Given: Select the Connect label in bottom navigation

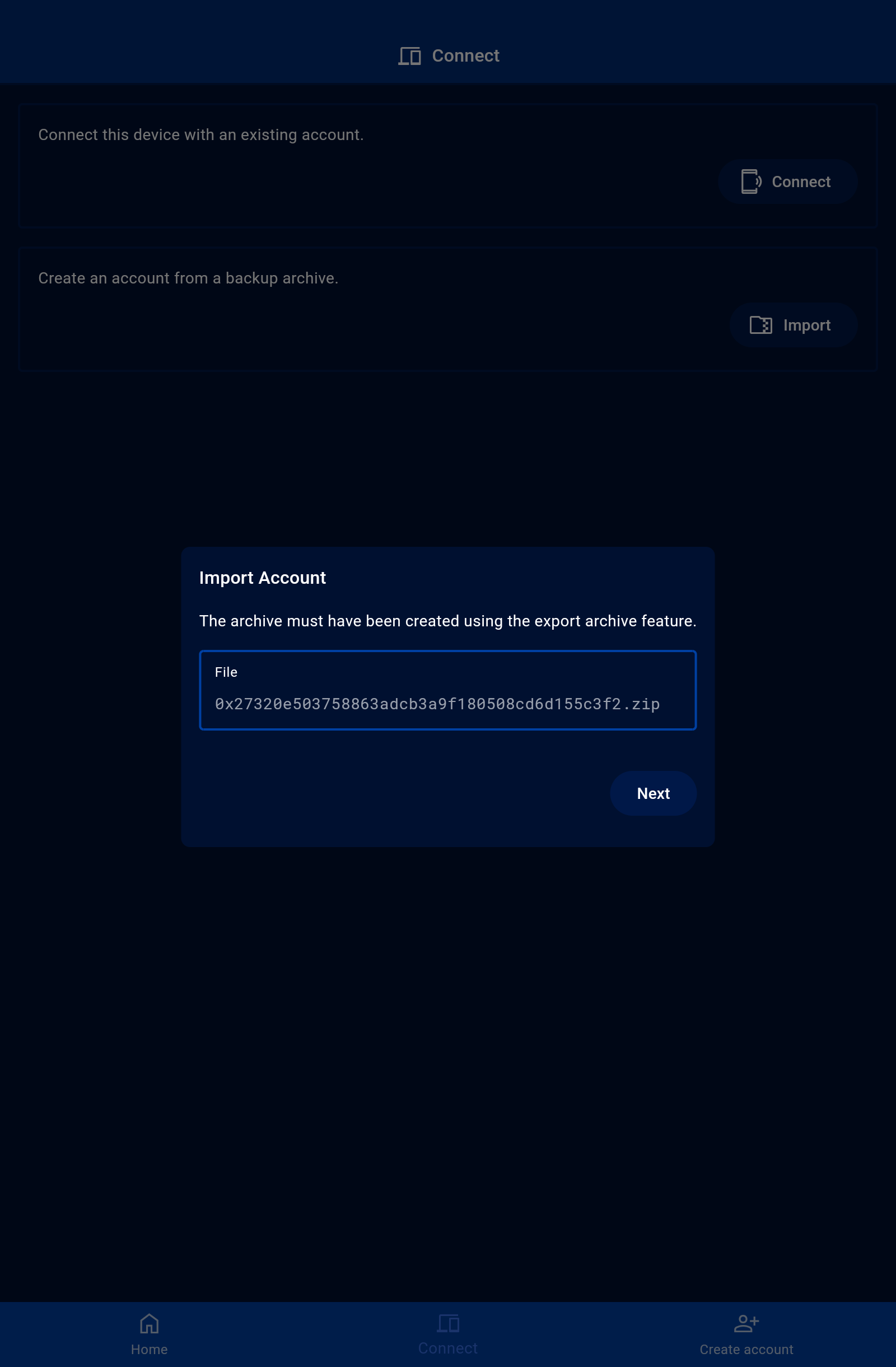Looking at the screenshot, I should coord(447,1348).
